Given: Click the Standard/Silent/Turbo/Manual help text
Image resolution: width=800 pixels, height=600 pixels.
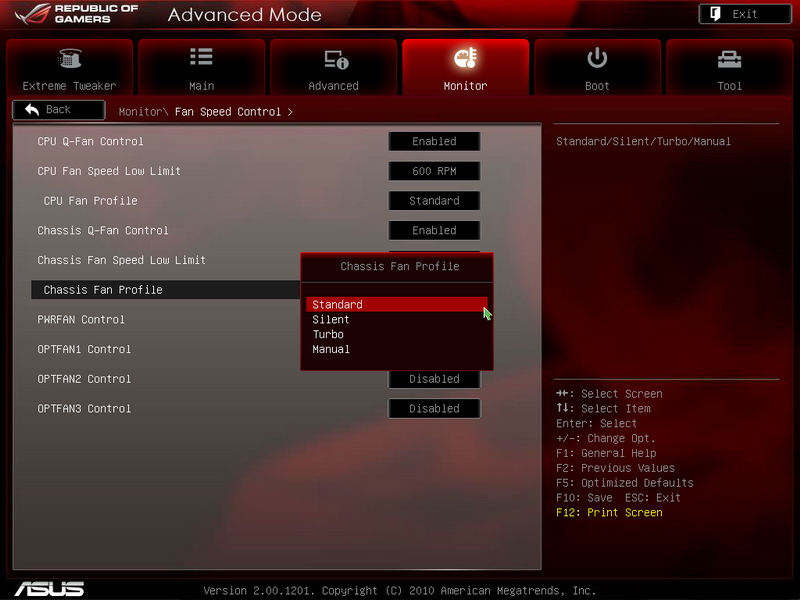Looking at the screenshot, I should (643, 141).
